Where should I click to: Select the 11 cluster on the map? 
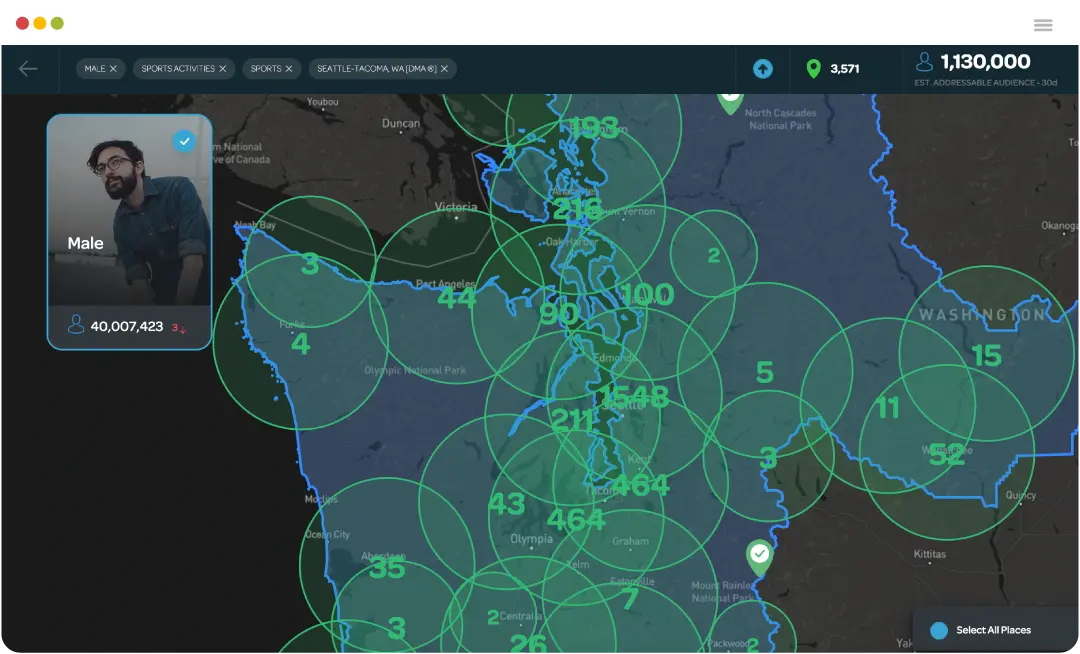tap(888, 408)
